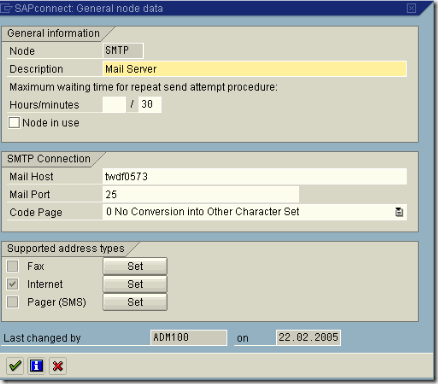Click the Node field showing SMTP

pyautogui.click(x=123, y=51)
